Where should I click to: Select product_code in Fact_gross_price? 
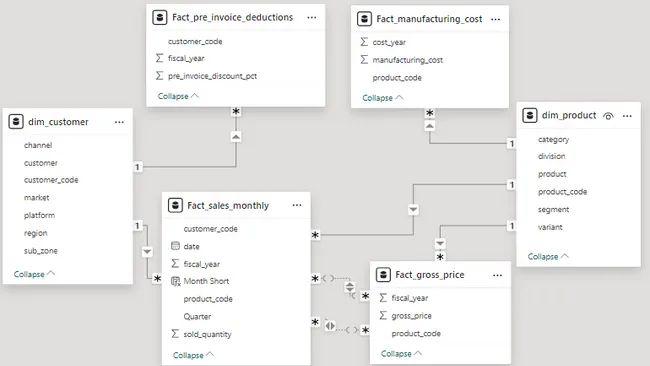[x=416, y=334]
